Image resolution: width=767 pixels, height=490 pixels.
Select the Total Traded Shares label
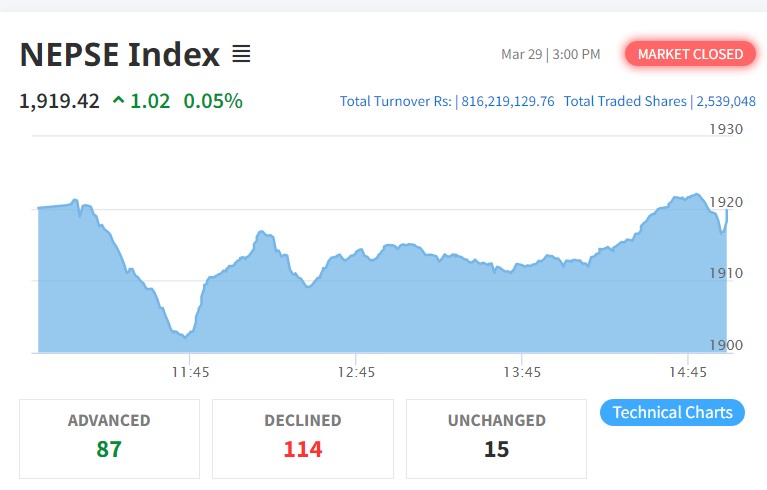(x=625, y=102)
